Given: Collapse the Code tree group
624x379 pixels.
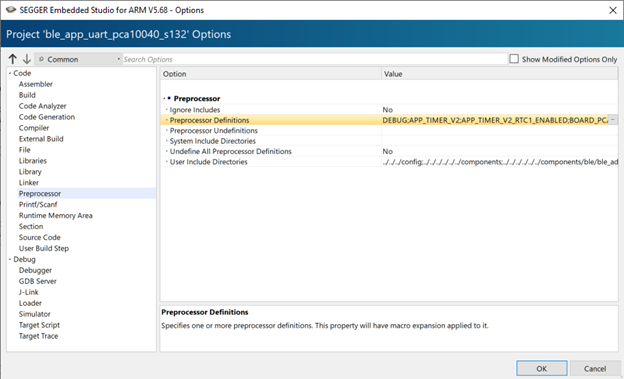Looking at the screenshot, I should coord(10,73).
